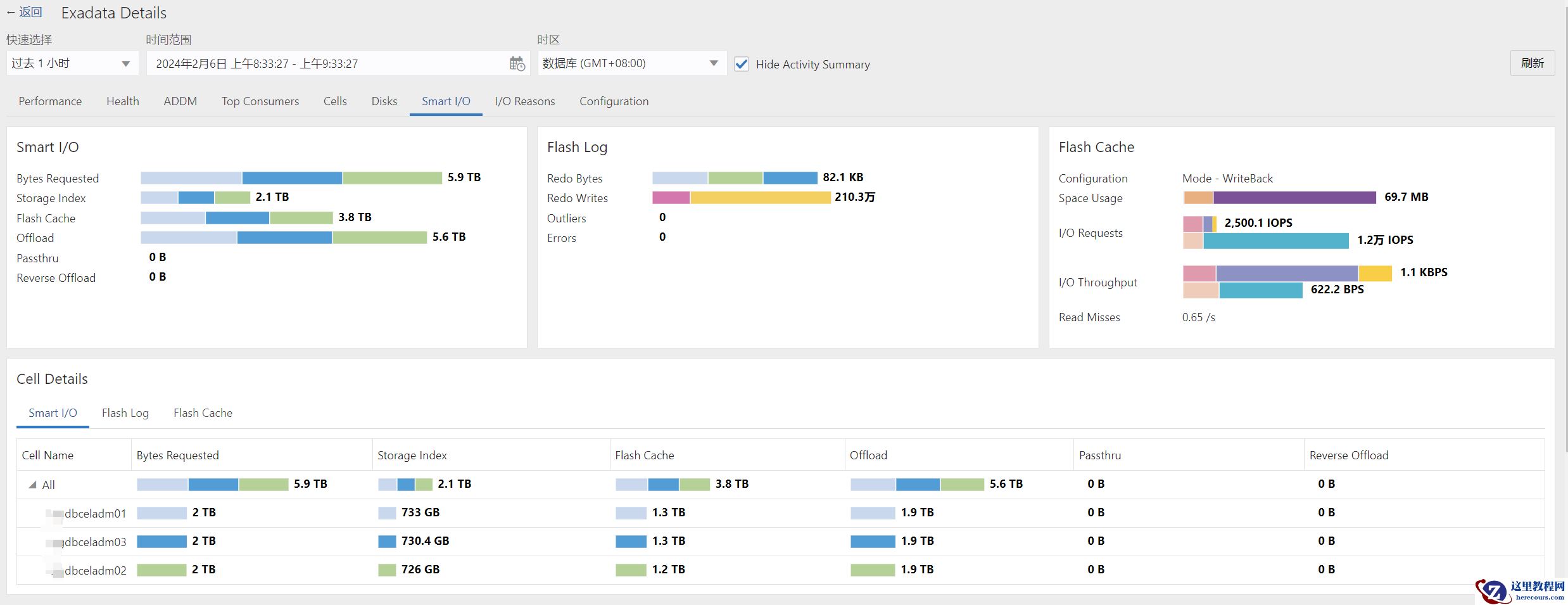Select the dbceladm01 cell row
Screen dimensions: 1568x605
click(x=95, y=514)
